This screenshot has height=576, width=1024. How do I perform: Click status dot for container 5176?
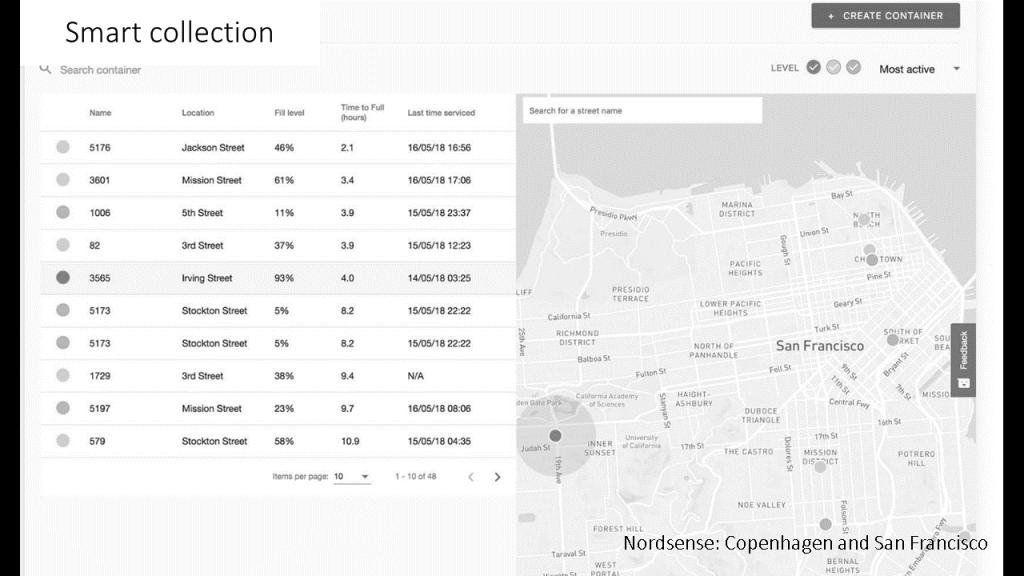pyautogui.click(x=63, y=147)
